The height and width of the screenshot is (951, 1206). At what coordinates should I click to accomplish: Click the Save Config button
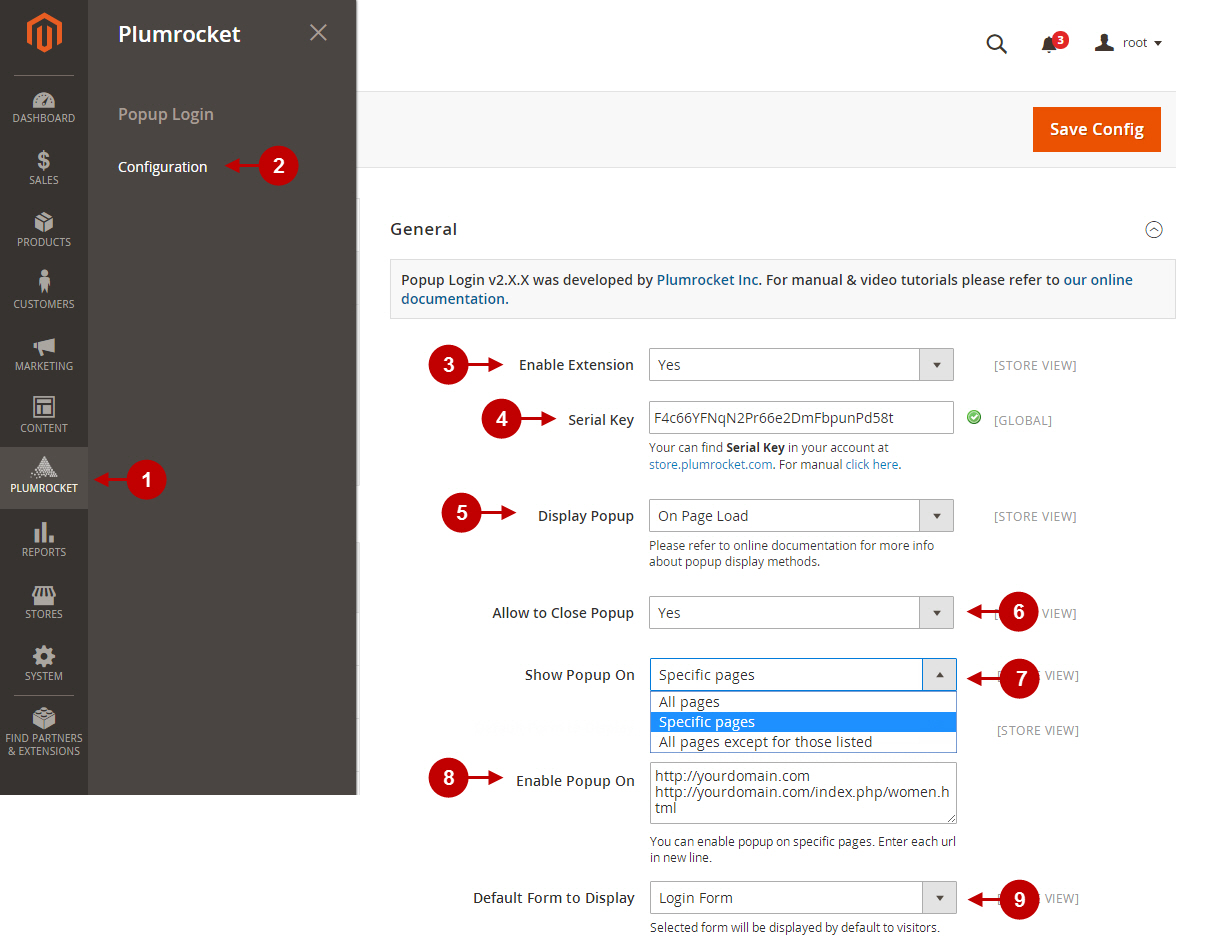pos(1097,129)
